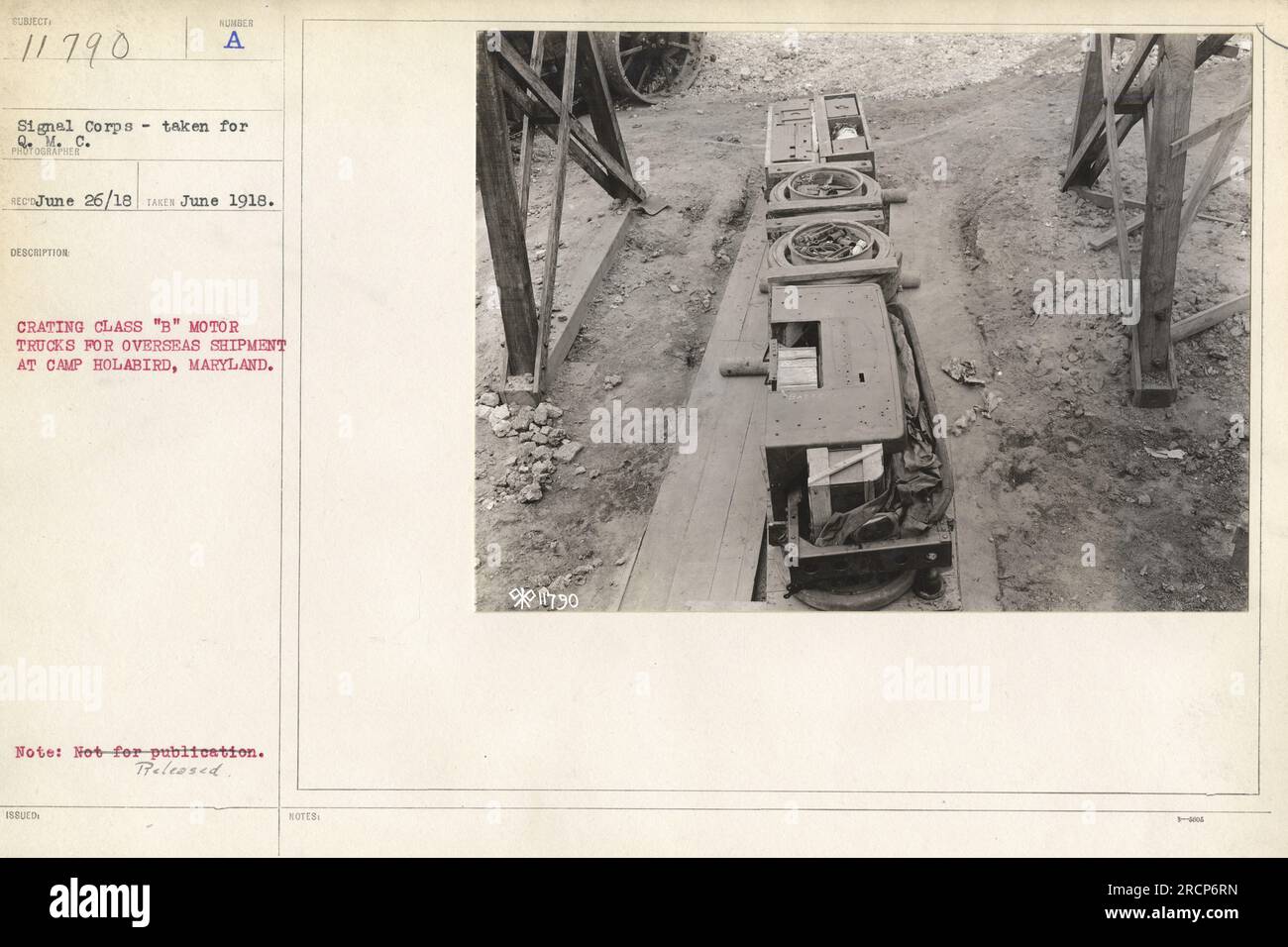Image resolution: width=1288 pixels, height=947 pixels.
Task: Click the ISSUED field label
Action: point(21,816)
